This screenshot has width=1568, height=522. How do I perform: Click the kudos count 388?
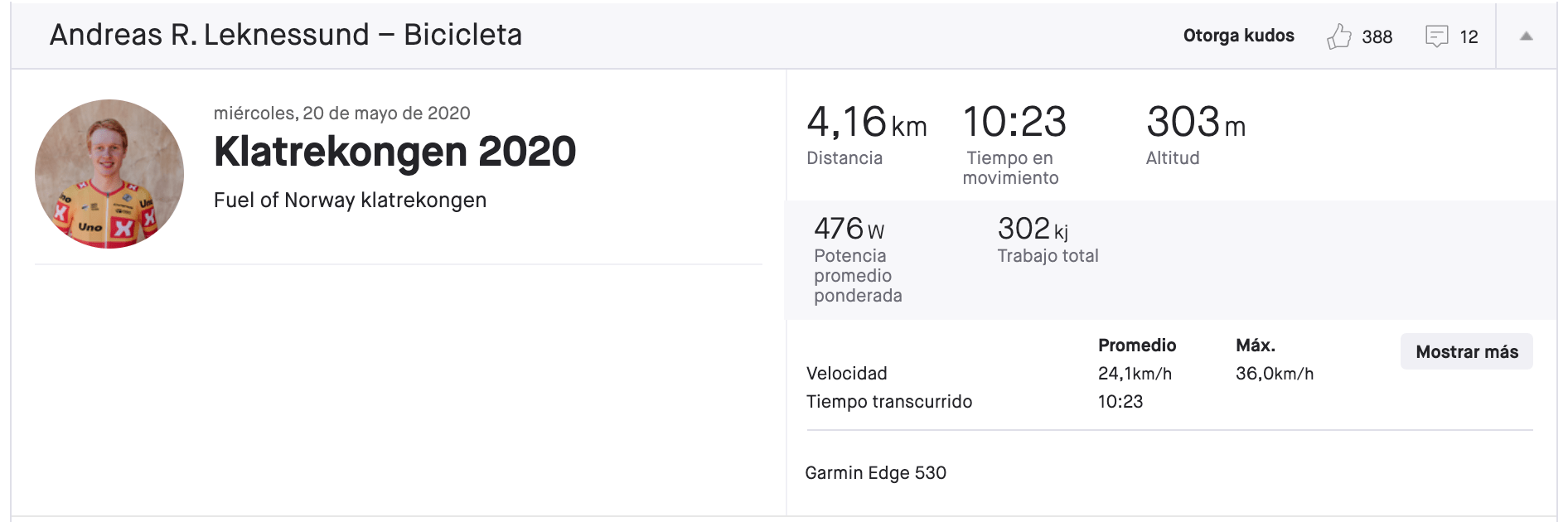tap(1377, 37)
